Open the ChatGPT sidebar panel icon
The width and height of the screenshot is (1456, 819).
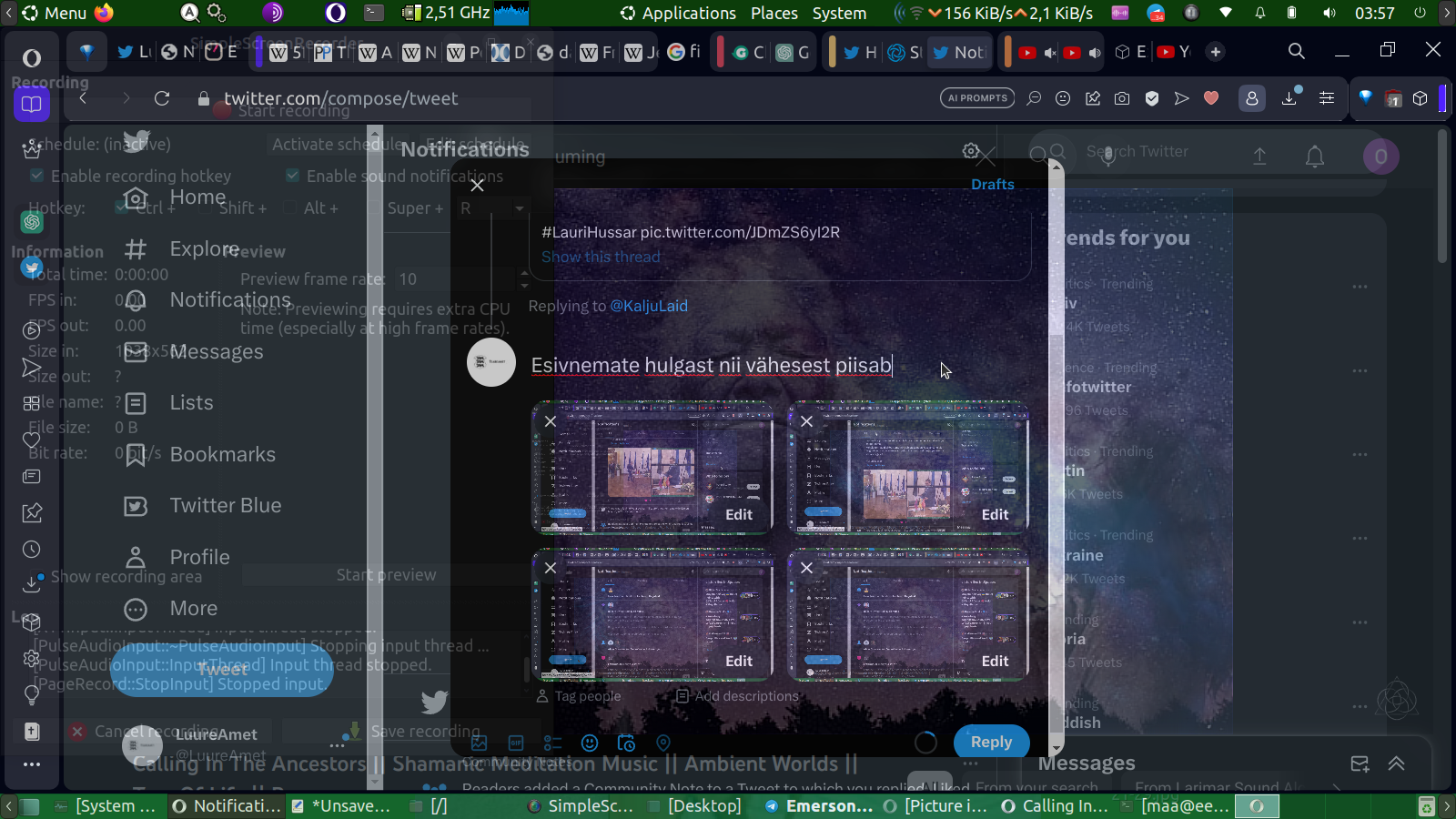[32, 221]
